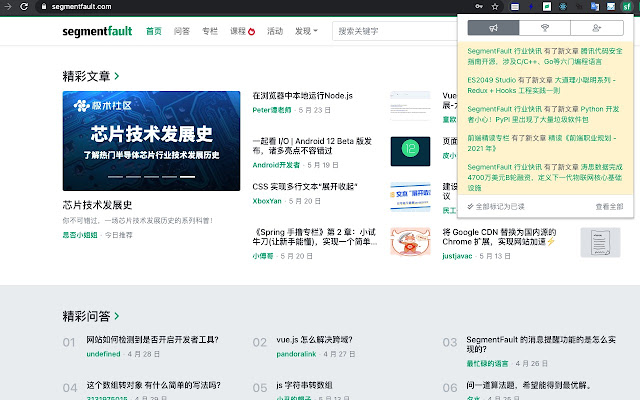
Task: Reload the page with the refresh icon
Action: click(x=26, y=6)
